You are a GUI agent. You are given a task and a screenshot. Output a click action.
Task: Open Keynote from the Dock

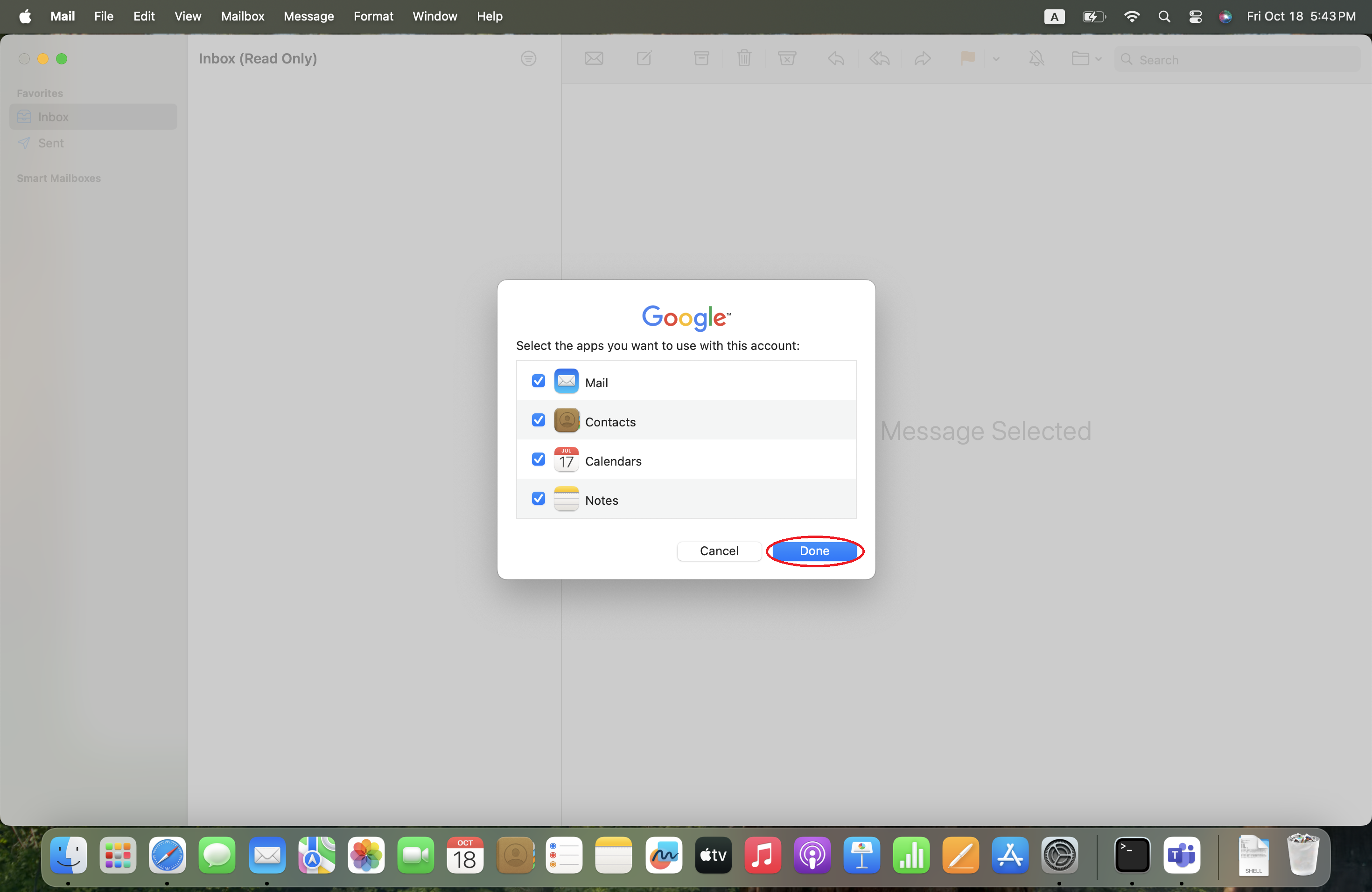tap(861, 855)
